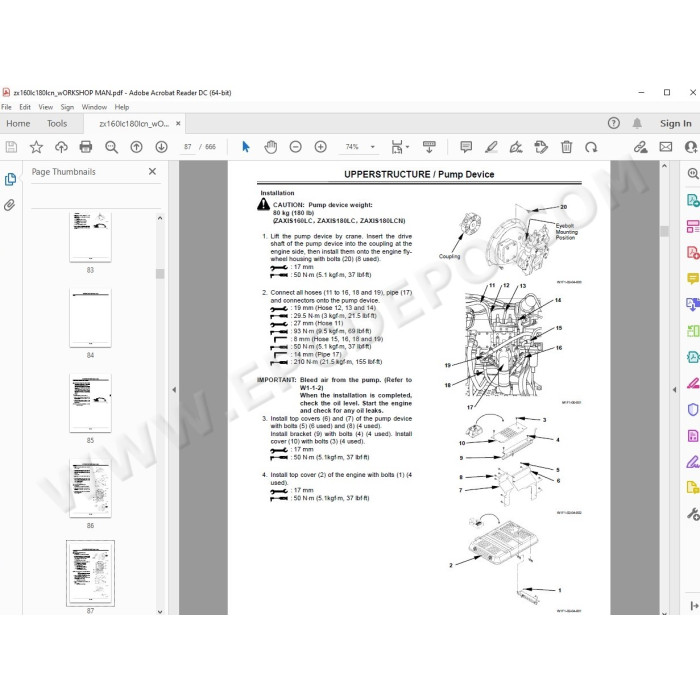The width and height of the screenshot is (700, 700).
Task: Open the zoom level dropdown
Action: (373, 147)
